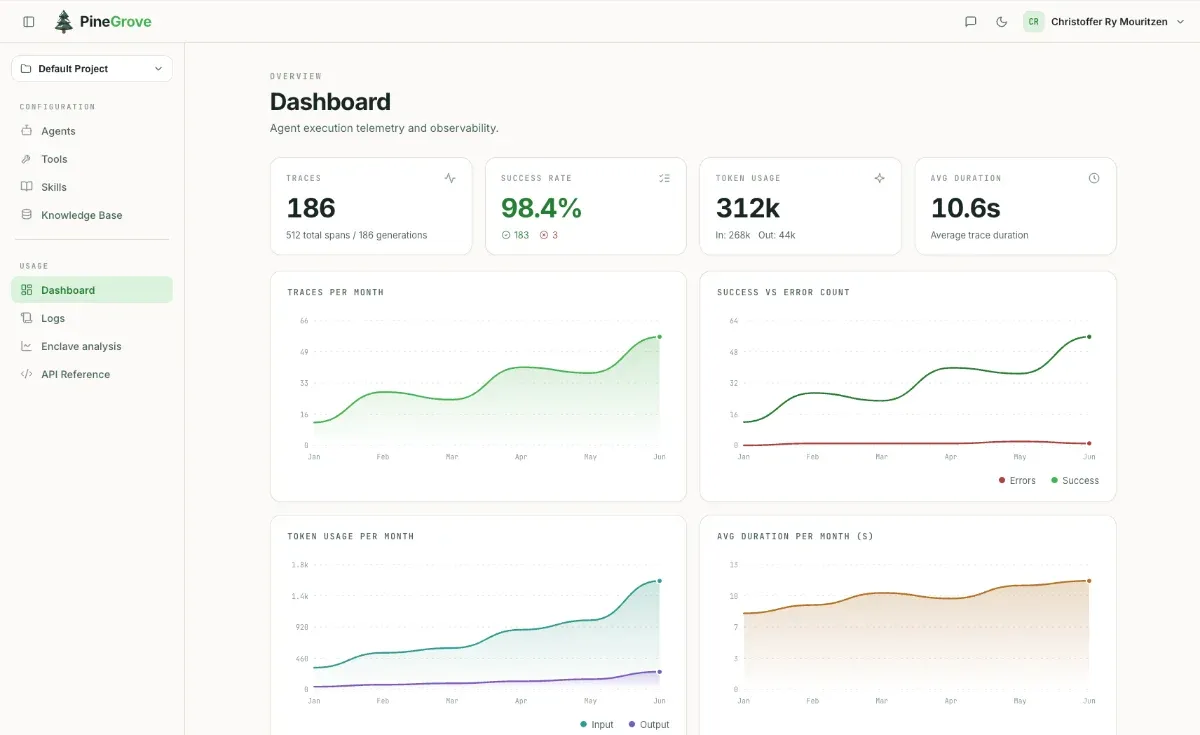Image resolution: width=1200 pixels, height=735 pixels.
Task: Click the PineGrove pine tree logo
Action: (x=64, y=21)
